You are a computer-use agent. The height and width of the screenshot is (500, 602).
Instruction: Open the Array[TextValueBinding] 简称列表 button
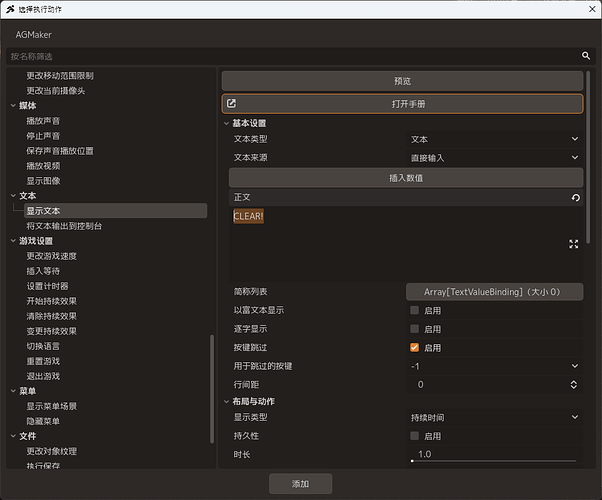click(494, 292)
